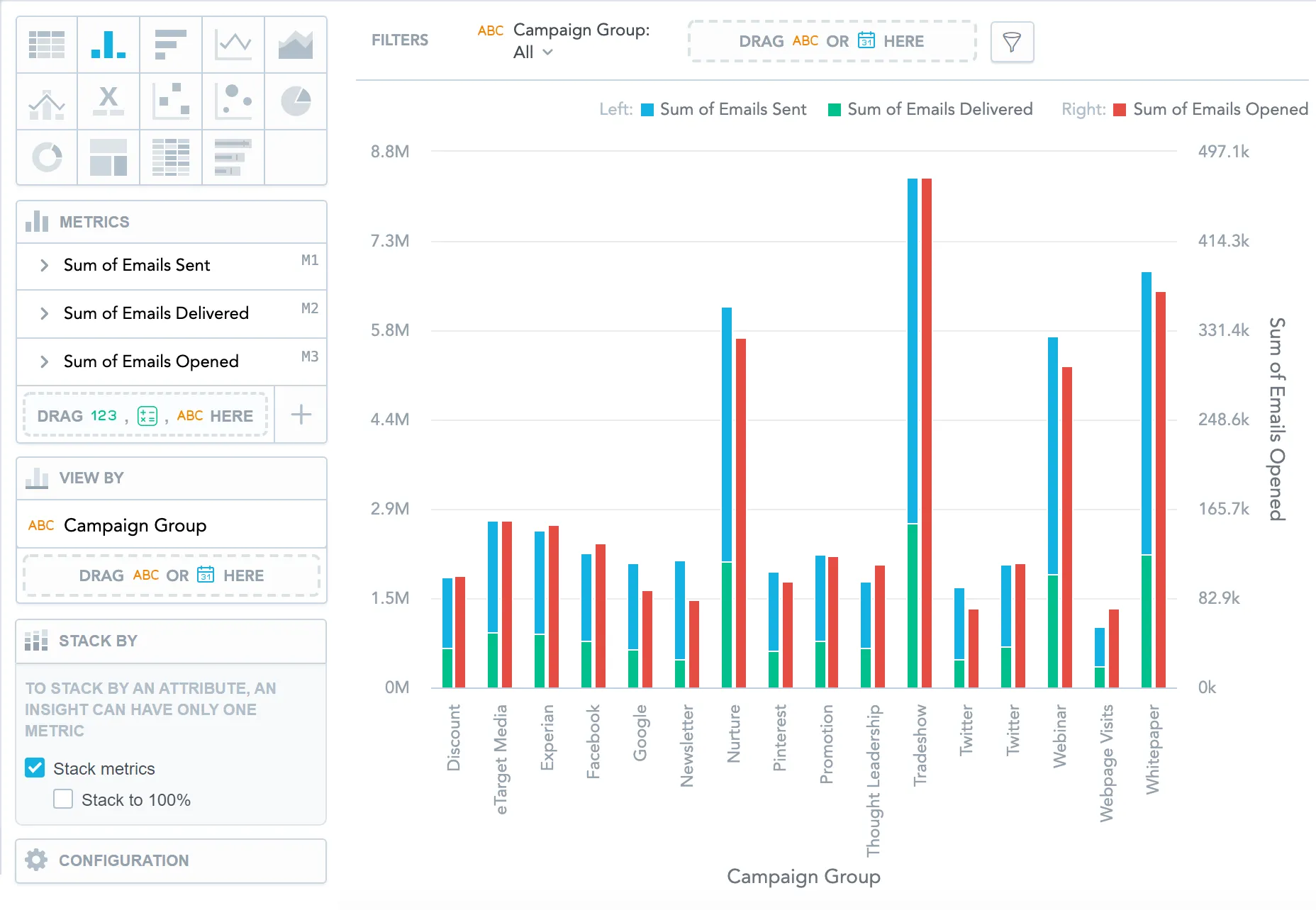This screenshot has width=1316, height=910.
Task: Select the combo chart visualization
Action: (x=46, y=101)
